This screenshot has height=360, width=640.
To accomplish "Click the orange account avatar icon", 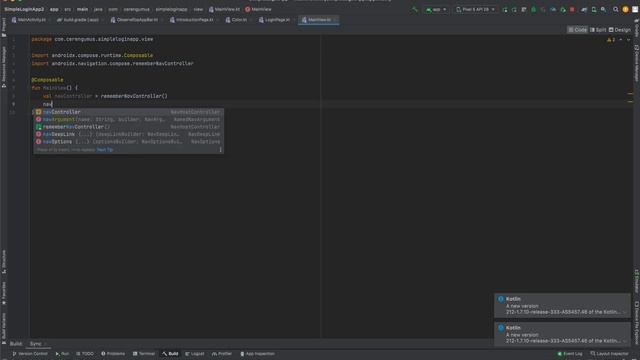I will [625, 9].
